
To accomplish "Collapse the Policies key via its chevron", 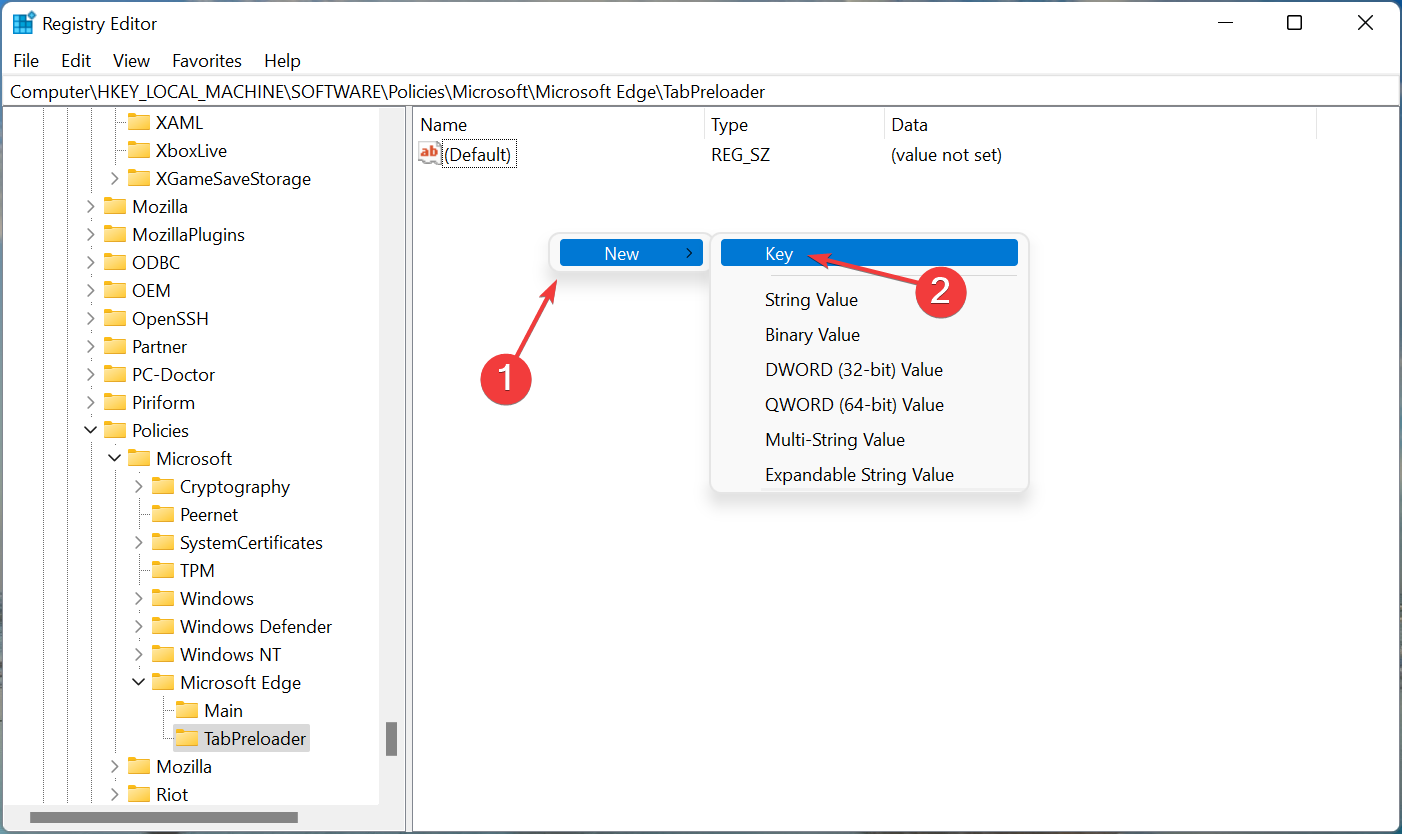I will tap(89, 430).
